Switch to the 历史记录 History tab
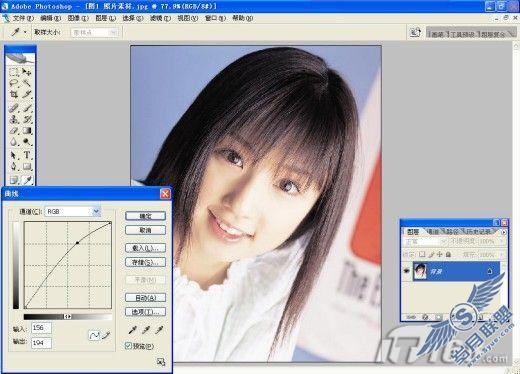Screen dimensions: 520x374 click(478, 231)
